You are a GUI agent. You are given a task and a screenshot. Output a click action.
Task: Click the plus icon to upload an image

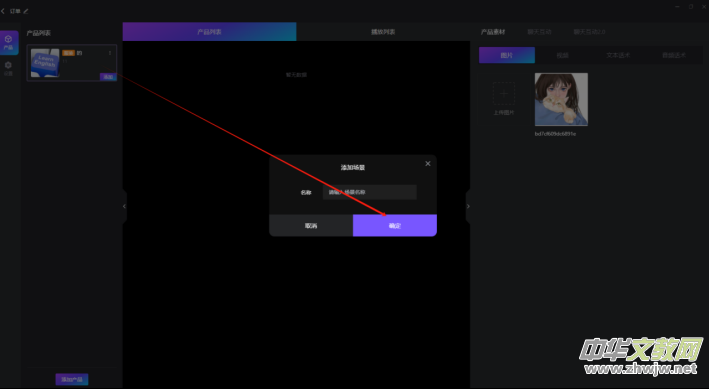tap(504, 94)
